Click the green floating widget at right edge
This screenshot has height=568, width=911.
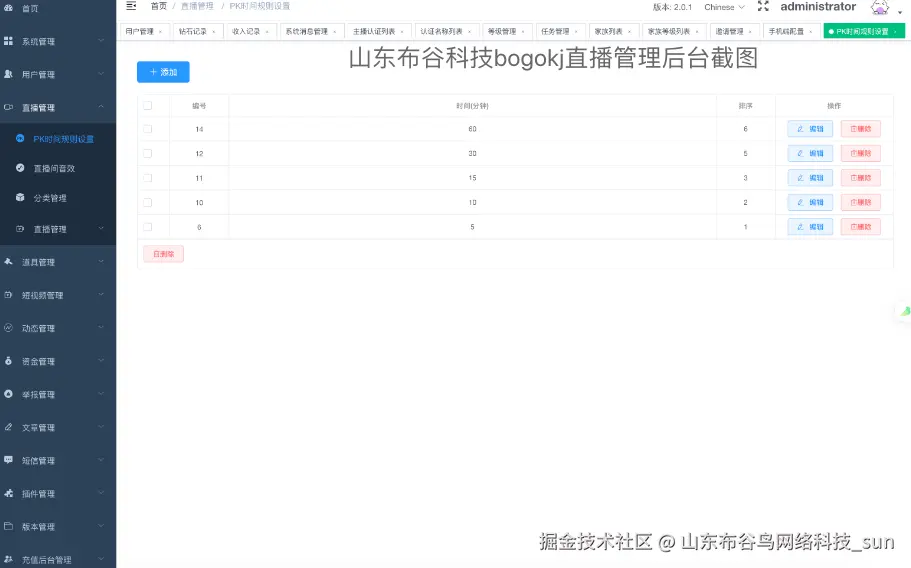click(905, 312)
